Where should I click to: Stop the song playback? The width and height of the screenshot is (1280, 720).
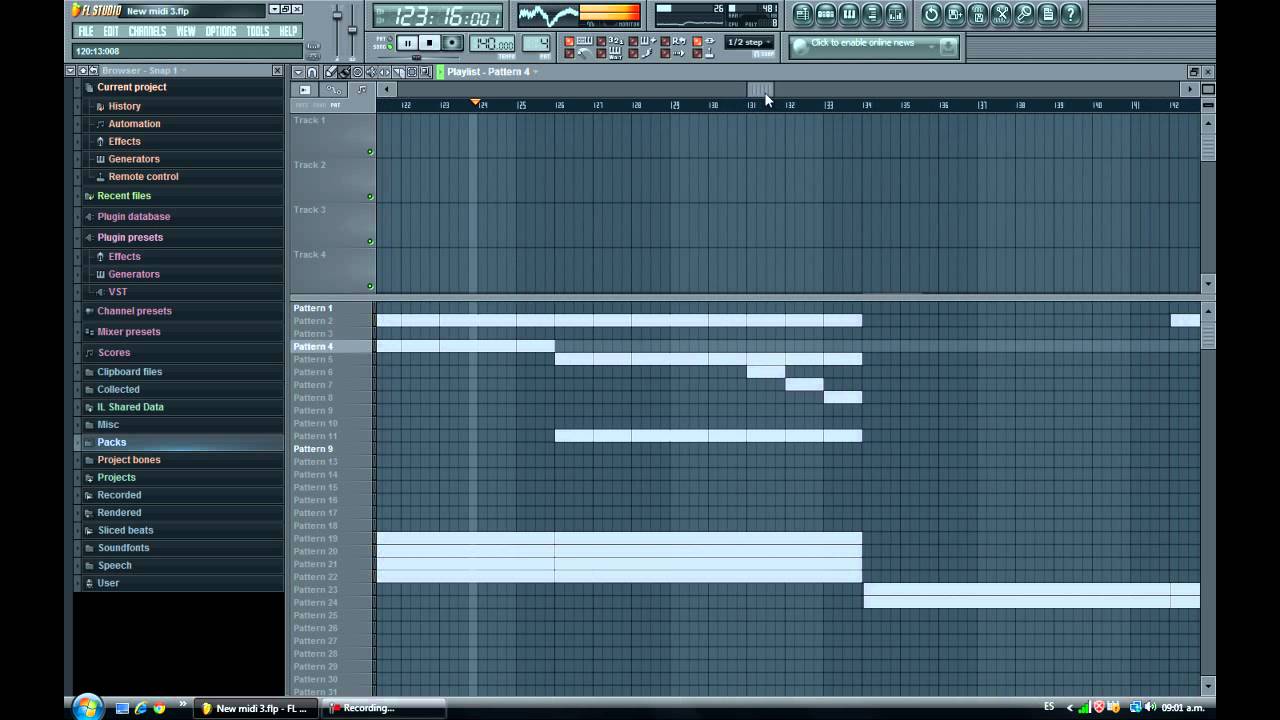tap(430, 42)
